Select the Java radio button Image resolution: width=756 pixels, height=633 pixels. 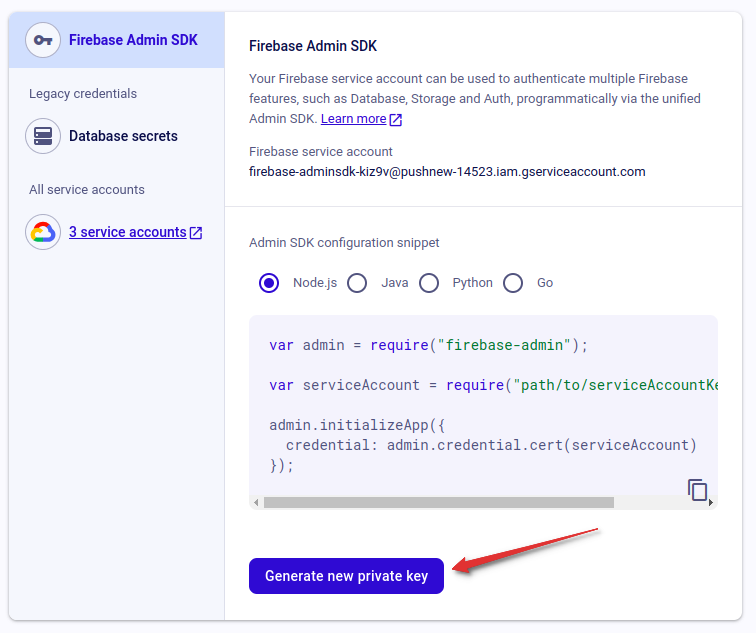coord(357,283)
